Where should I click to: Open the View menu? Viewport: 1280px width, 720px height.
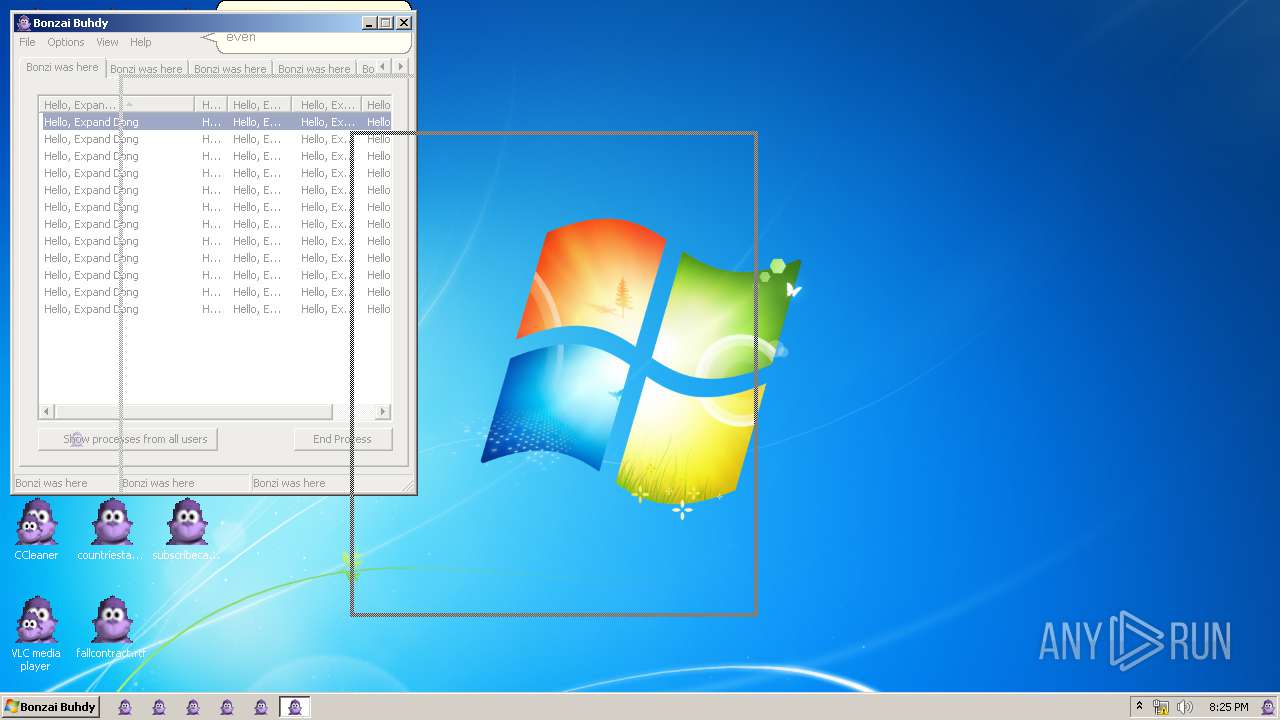[x=107, y=42]
